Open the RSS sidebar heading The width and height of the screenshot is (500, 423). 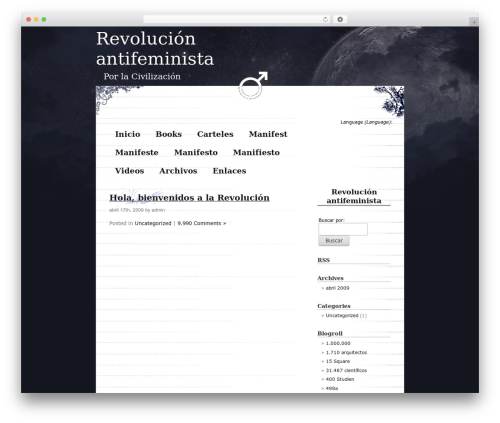pyautogui.click(x=323, y=260)
